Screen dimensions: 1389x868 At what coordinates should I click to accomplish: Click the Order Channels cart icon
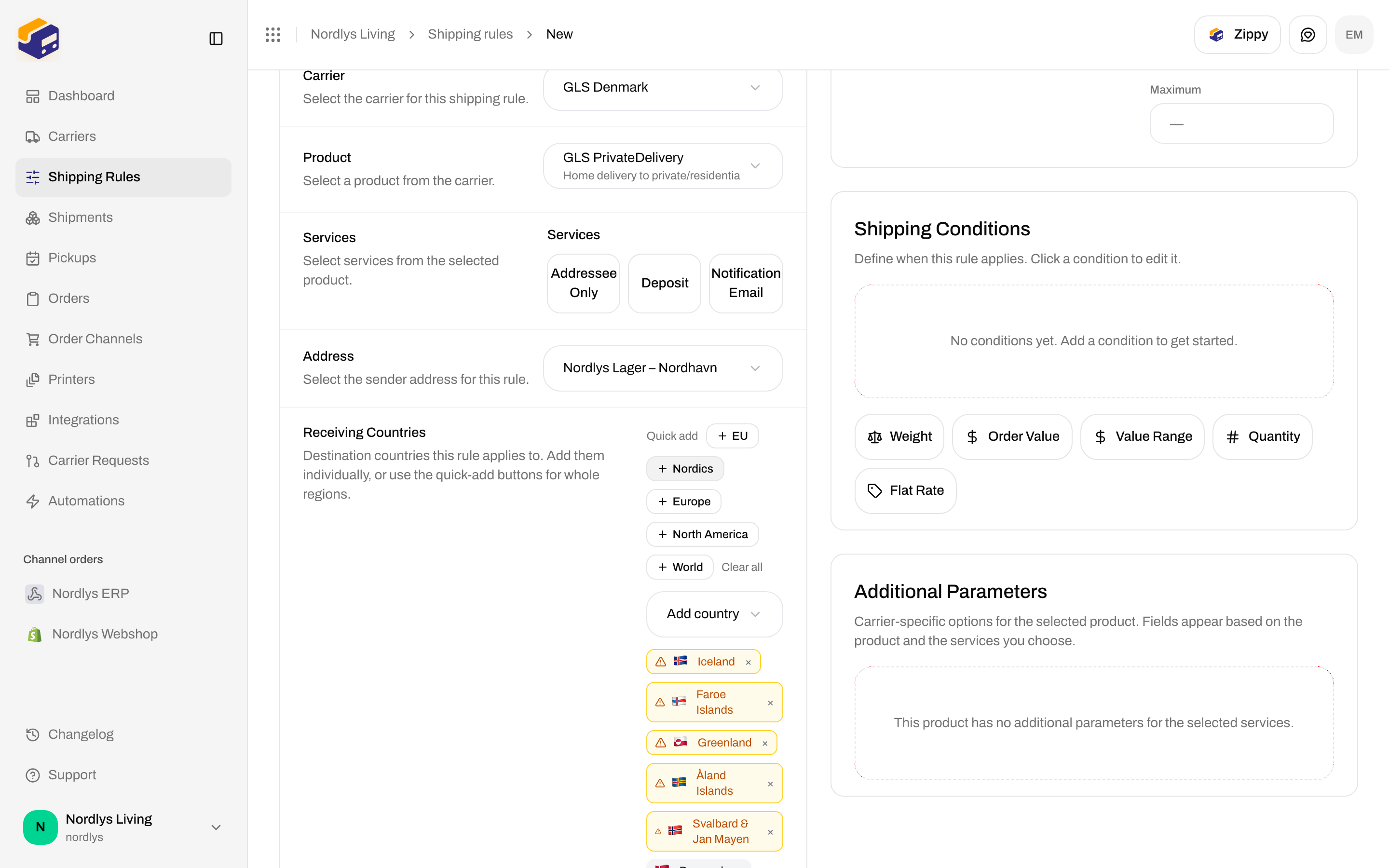33,339
